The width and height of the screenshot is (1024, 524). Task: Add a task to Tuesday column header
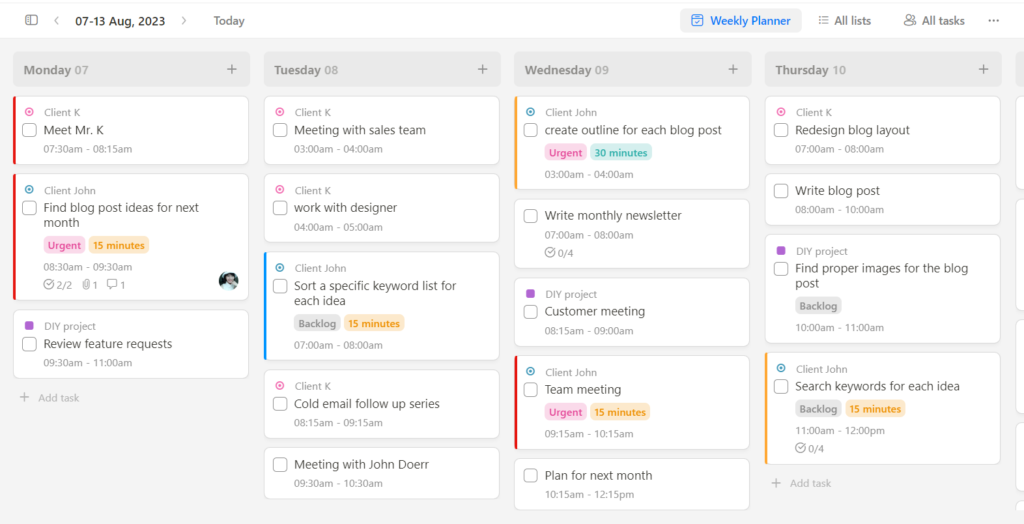click(x=483, y=69)
